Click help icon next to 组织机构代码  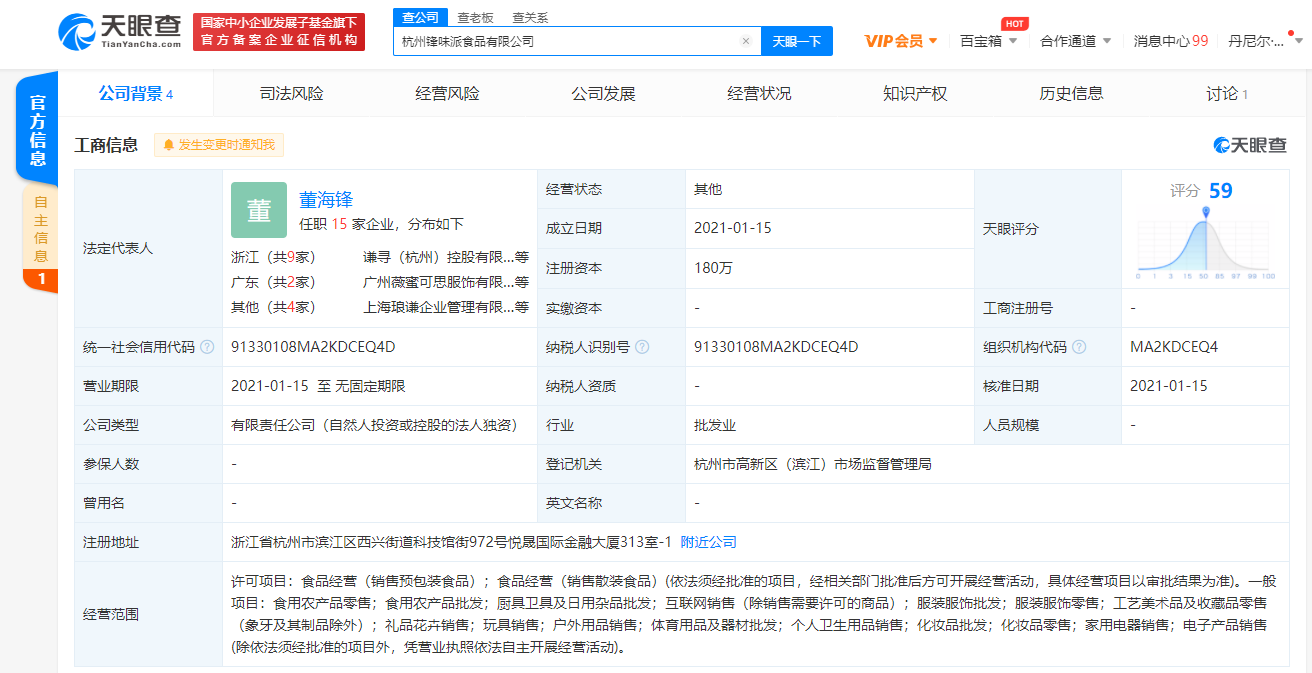[x=1079, y=347]
